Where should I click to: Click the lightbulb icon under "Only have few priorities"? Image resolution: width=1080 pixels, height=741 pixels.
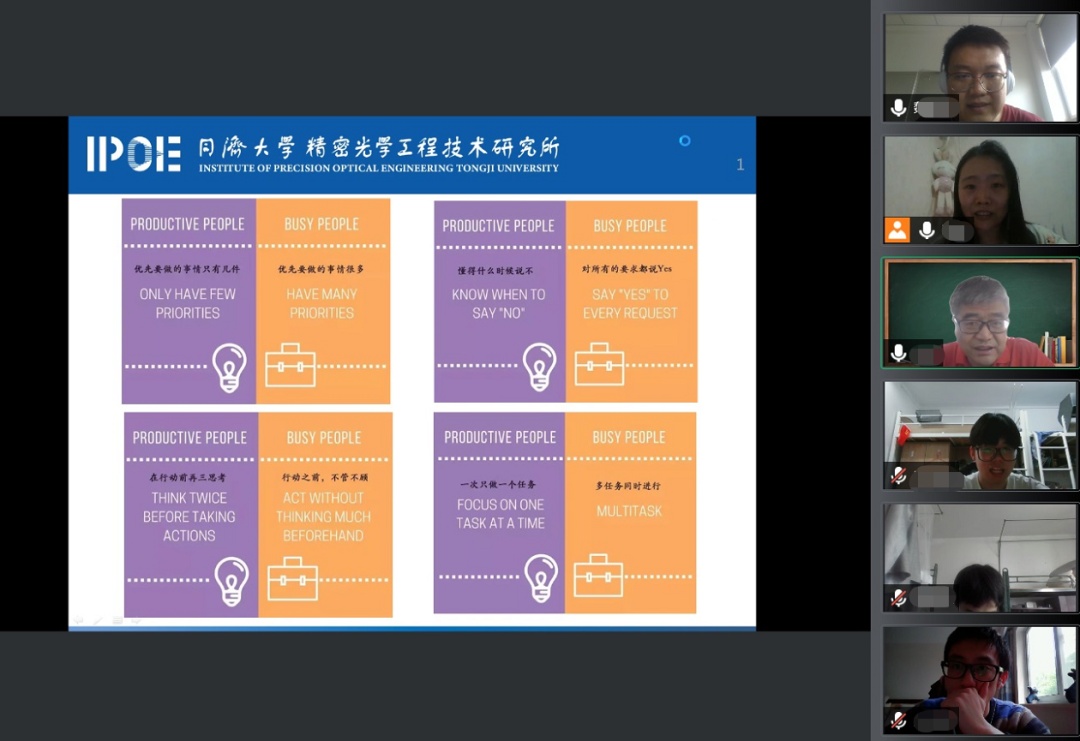[x=229, y=366]
